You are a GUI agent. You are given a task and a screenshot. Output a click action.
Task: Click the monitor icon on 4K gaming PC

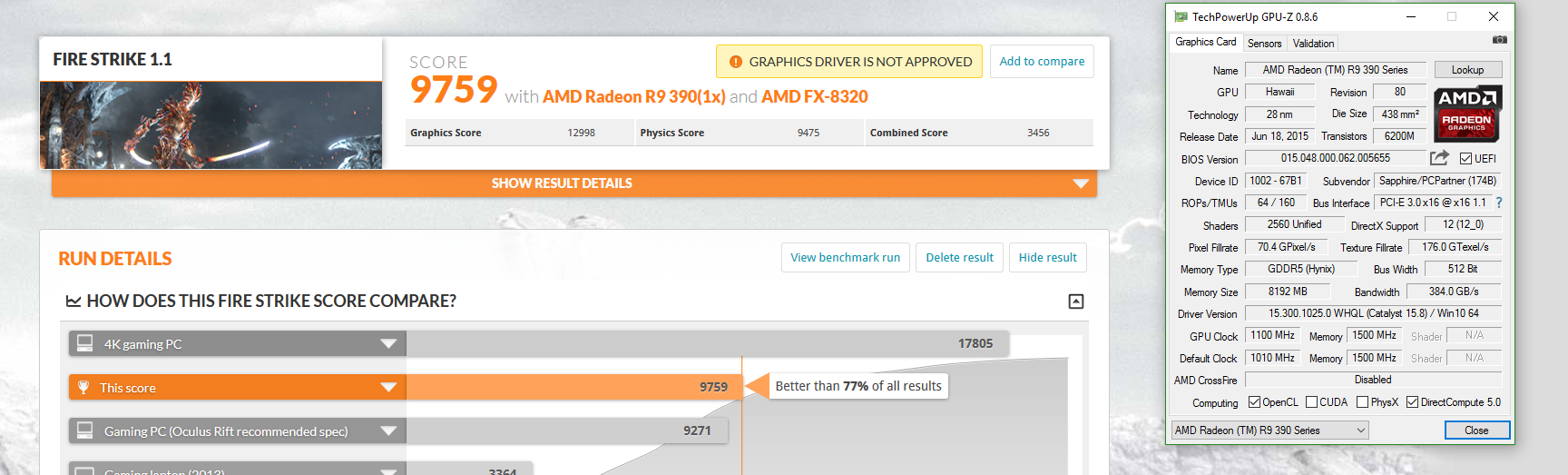tap(84, 343)
